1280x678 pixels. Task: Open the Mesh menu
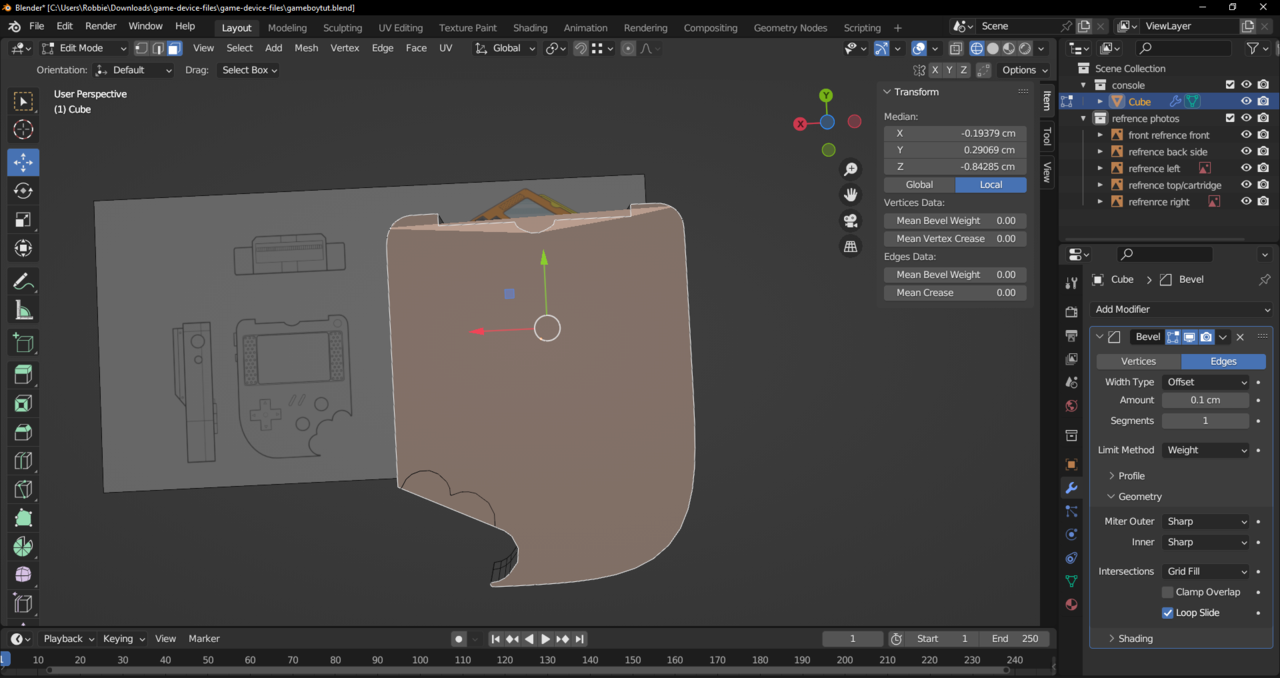coord(306,48)
